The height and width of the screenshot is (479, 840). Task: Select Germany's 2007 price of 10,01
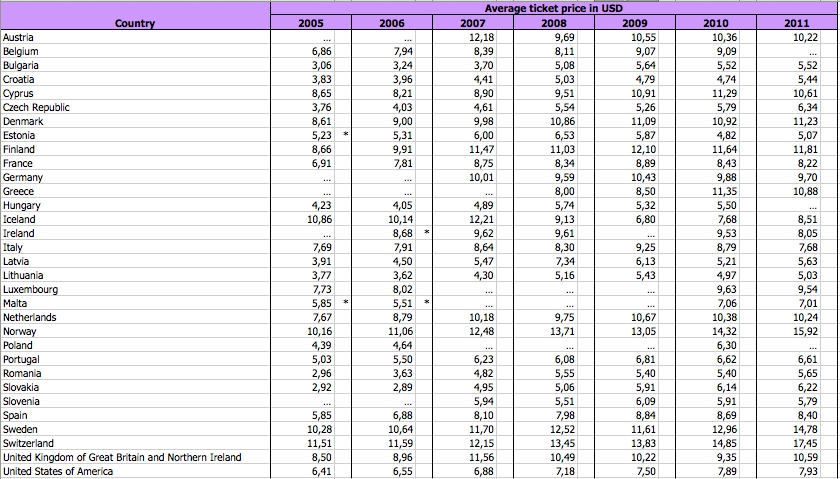[479, 177]
